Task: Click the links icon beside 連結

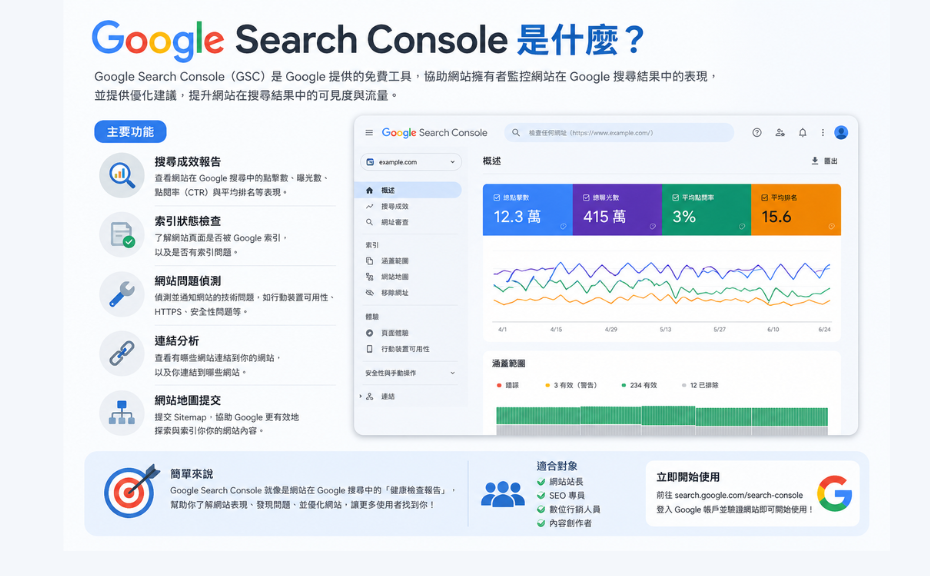Action: tap(370, 396)
